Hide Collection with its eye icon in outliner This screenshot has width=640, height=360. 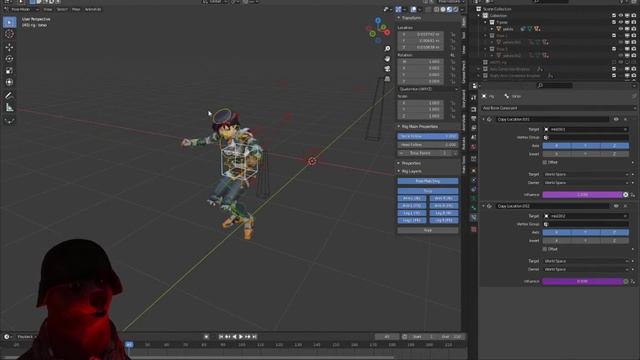(x=620, y=16)
